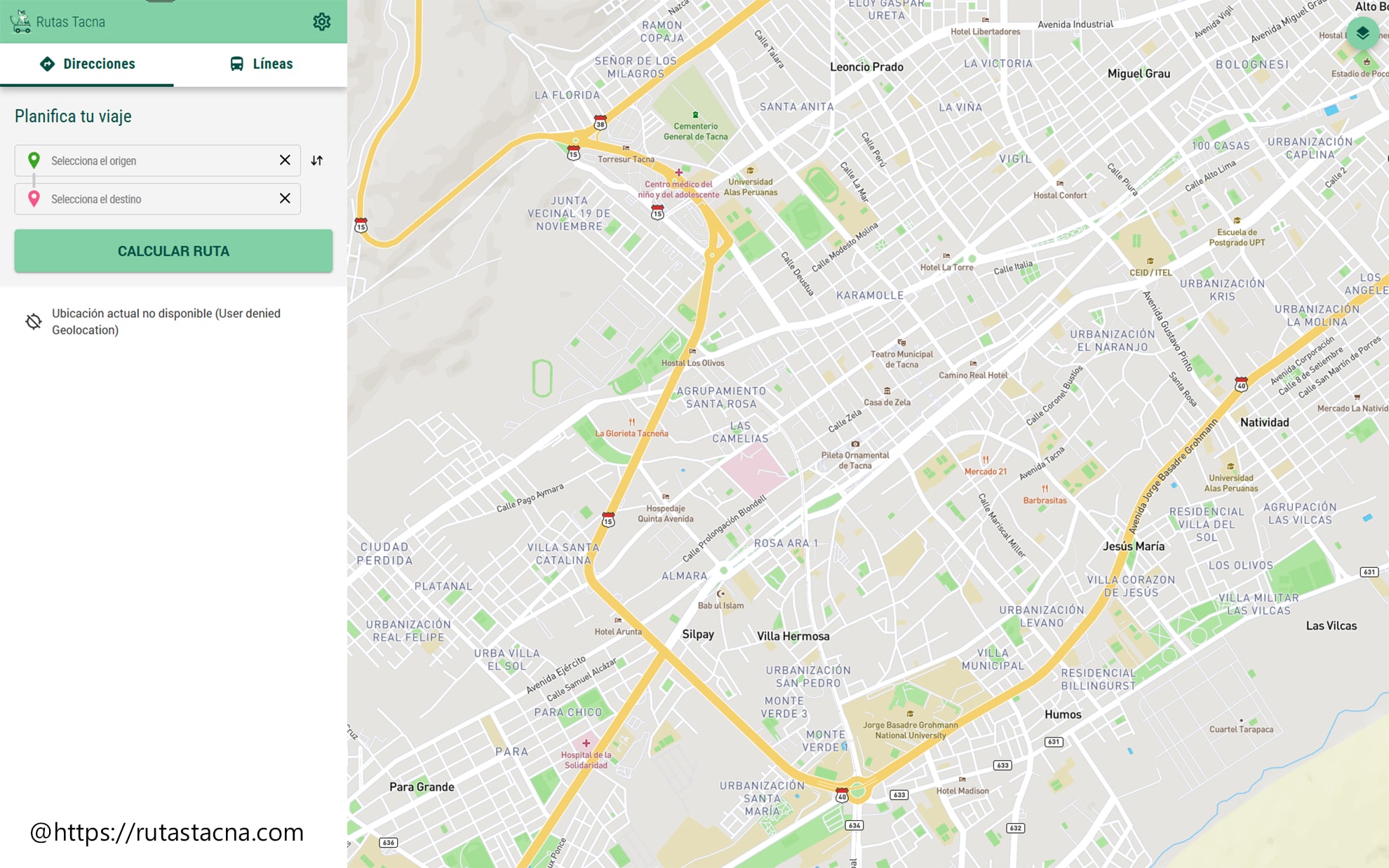Click the CEID / ITEL marker
Image resolution: width=1389 pixels, height=868 pixels.
point(1150,261)
